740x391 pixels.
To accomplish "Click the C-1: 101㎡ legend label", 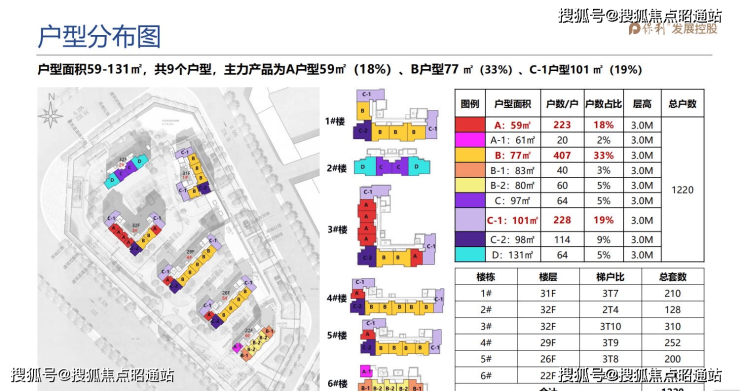I will [513, 221].
